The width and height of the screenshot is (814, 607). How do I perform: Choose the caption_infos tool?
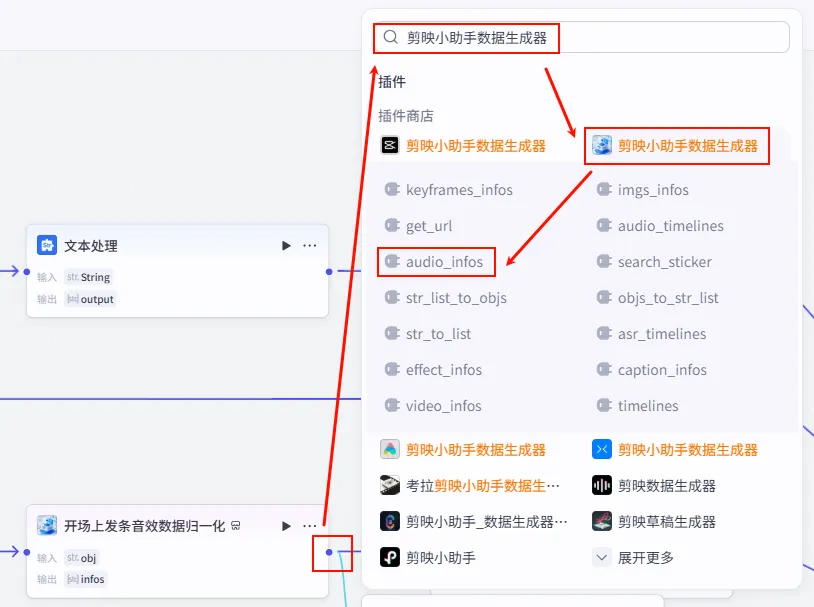pos(652,370)
